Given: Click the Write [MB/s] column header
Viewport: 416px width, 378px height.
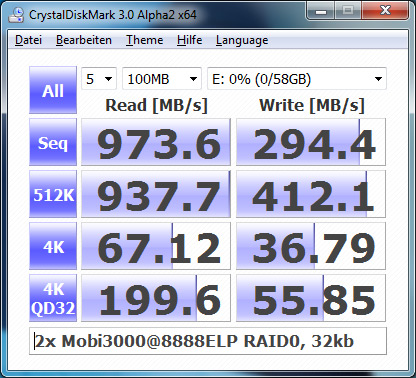Looking at the screenshot, I should tap(312, 105).
